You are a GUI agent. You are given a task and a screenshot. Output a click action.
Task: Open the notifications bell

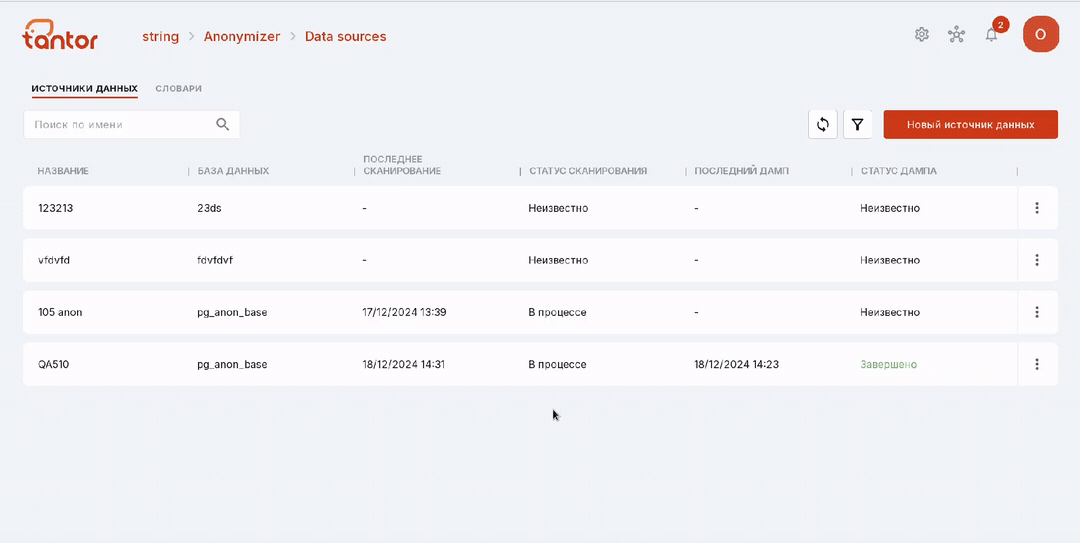coord(991,34)
